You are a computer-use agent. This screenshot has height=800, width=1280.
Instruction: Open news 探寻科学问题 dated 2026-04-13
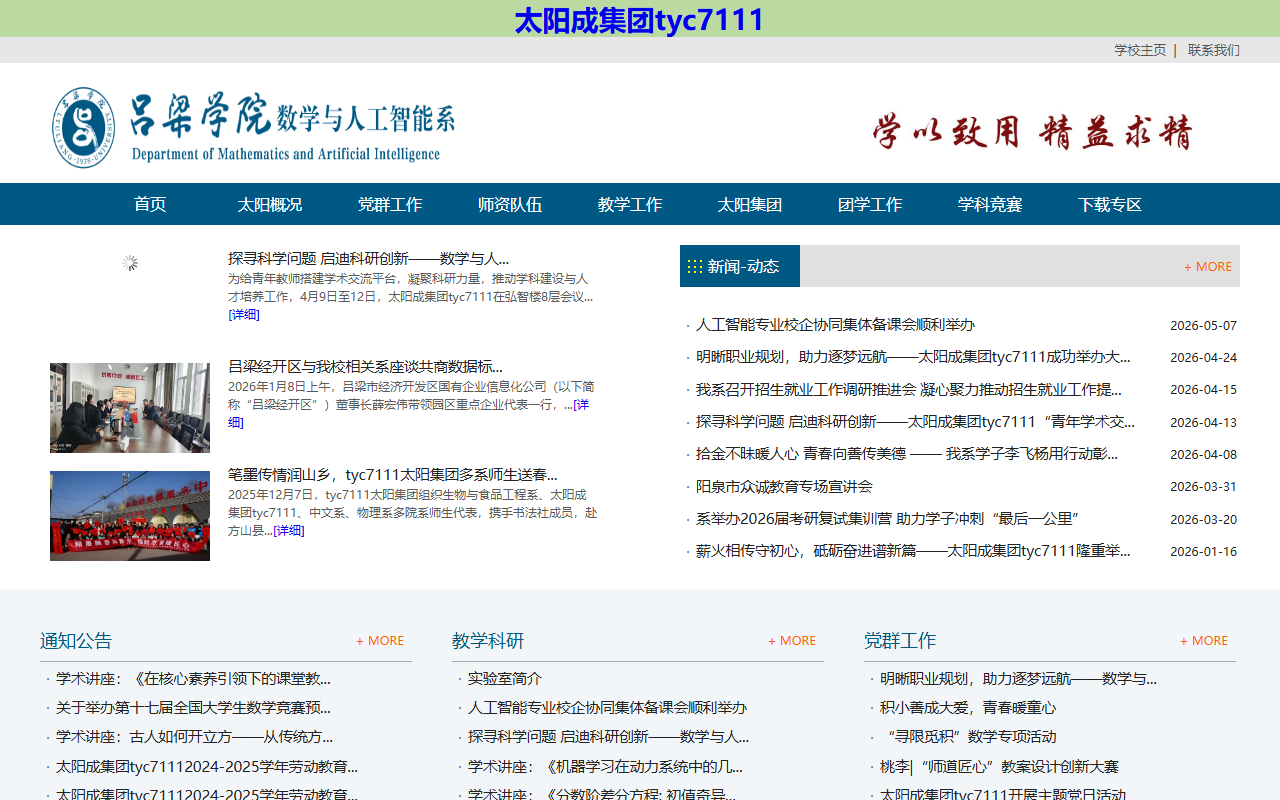tap(915, 422)
